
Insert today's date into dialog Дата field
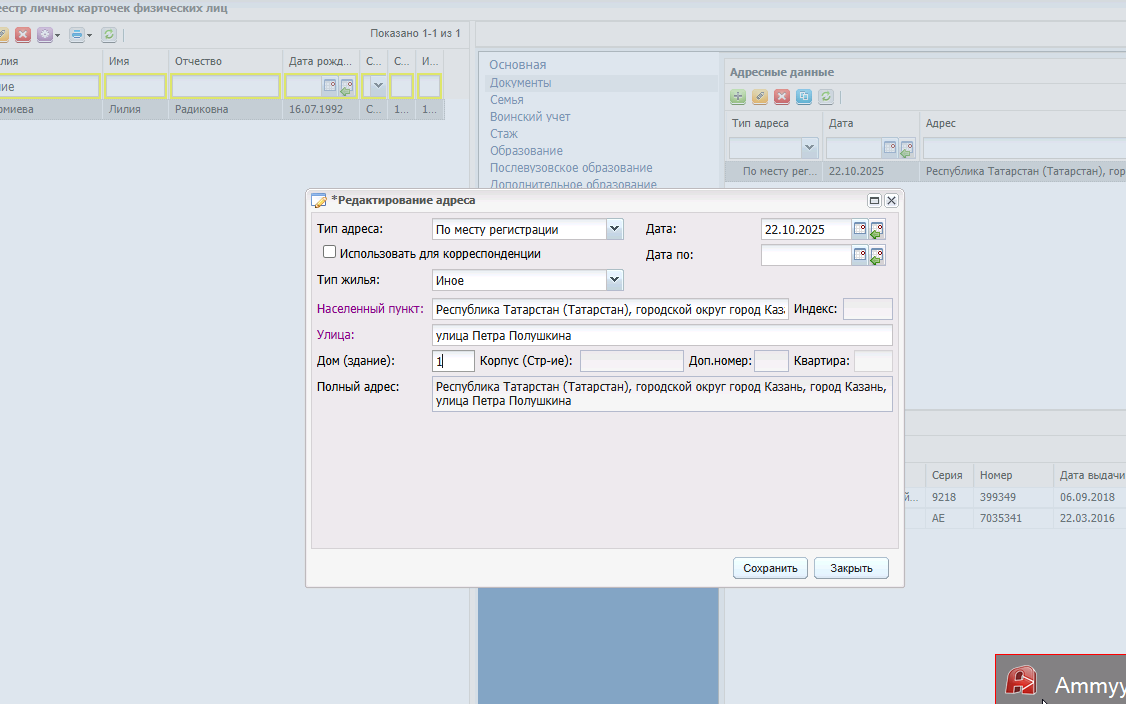[x=877, y=230]
